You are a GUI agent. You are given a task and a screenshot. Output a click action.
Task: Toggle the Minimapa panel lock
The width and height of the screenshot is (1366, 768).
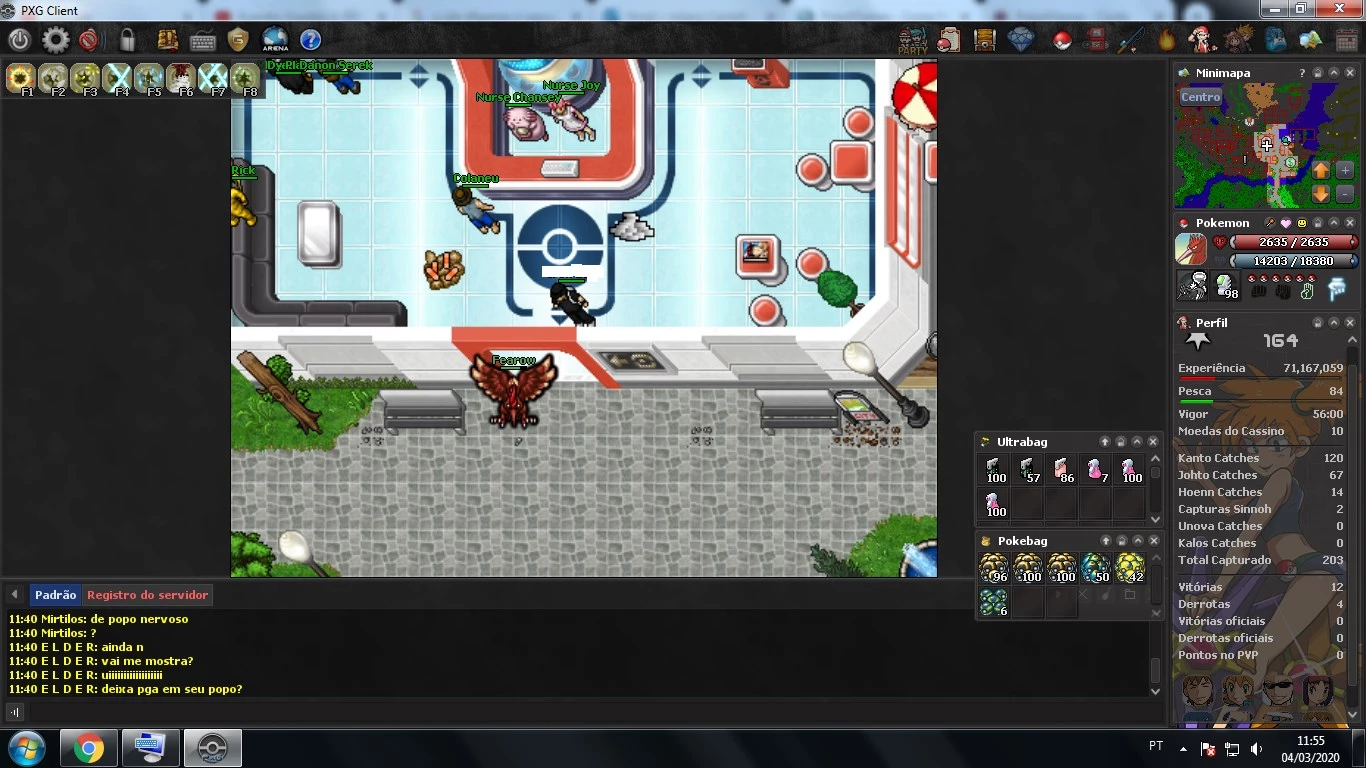click(1318, 73)
